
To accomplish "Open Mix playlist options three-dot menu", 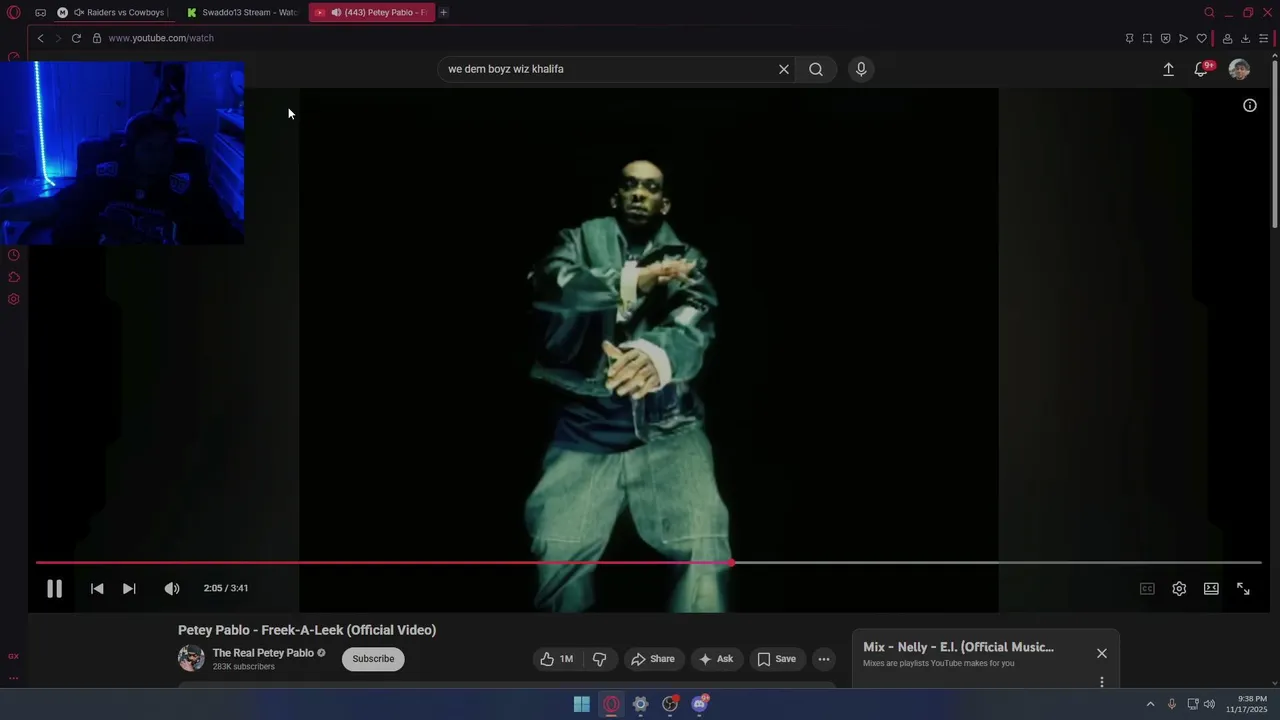I will 1102,682.
